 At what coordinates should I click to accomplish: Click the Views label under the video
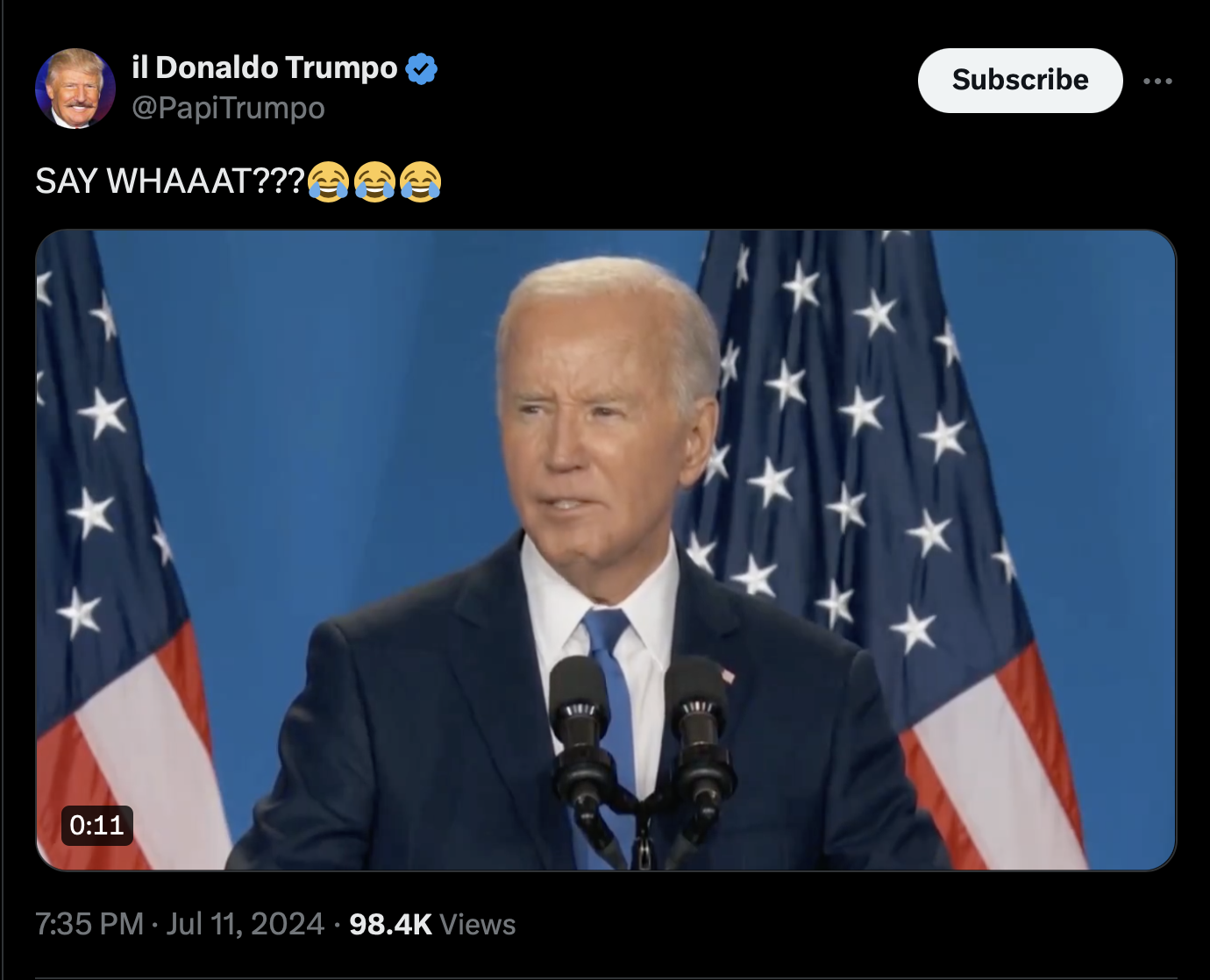[x=478, y=924]
